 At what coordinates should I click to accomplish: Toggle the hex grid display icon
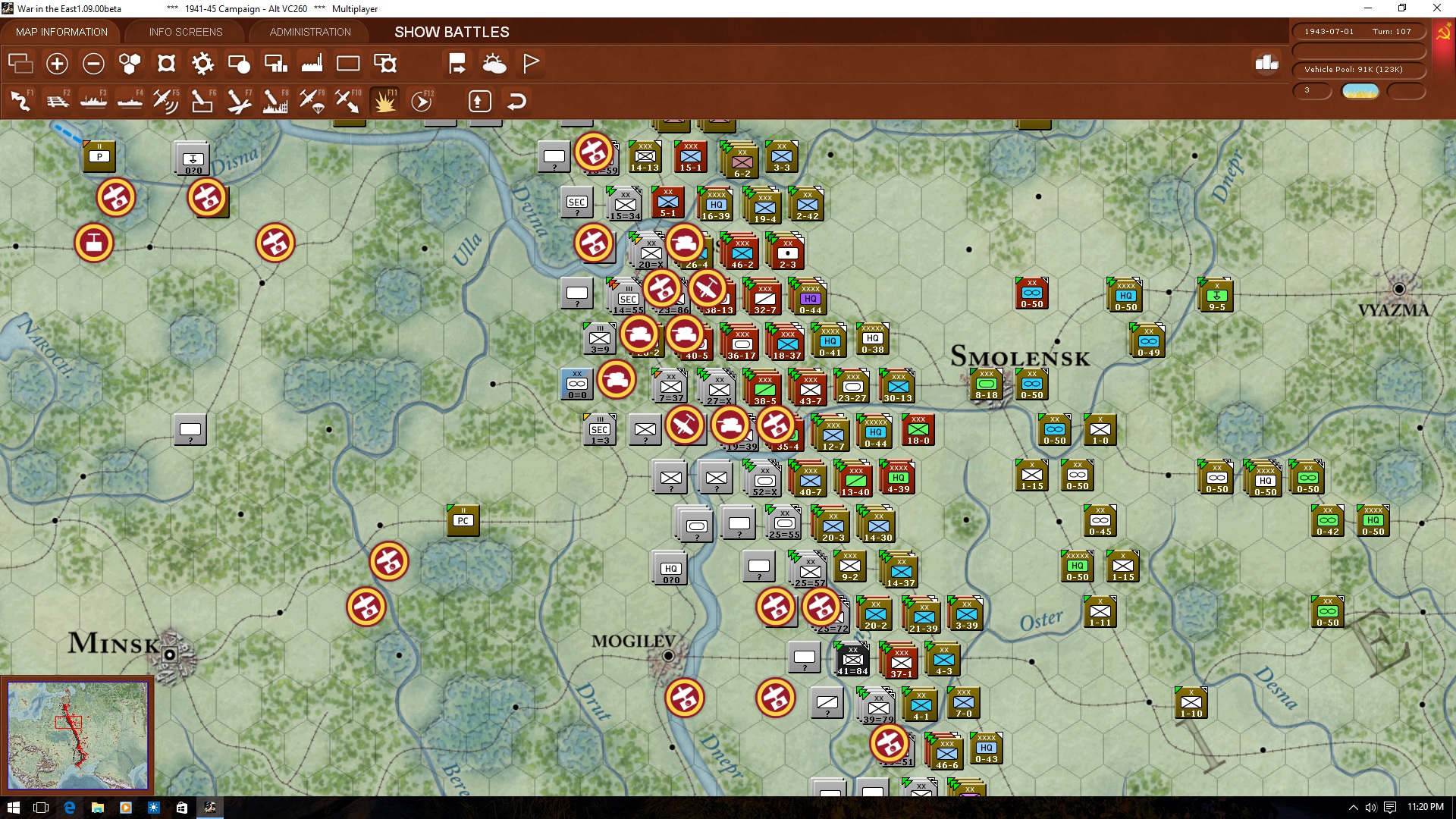coord(130,64)
